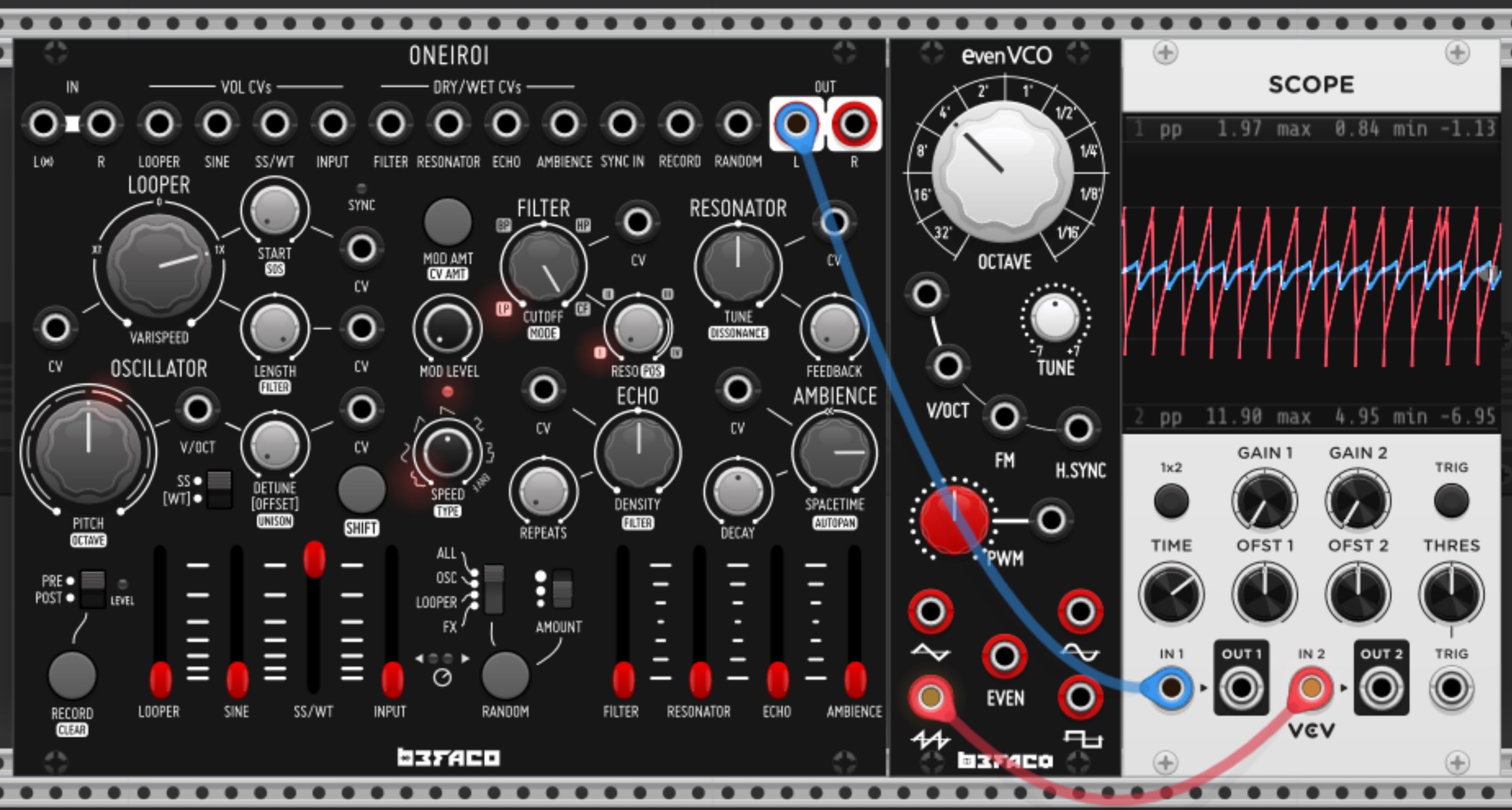Click the Scope GAIN 1 knob
Screen dimensions: 1512x810
pos(1265,502)
